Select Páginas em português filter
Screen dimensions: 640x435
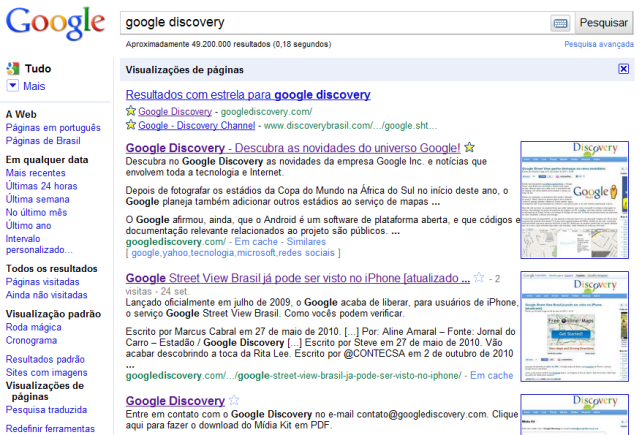[x=52, y=128]
